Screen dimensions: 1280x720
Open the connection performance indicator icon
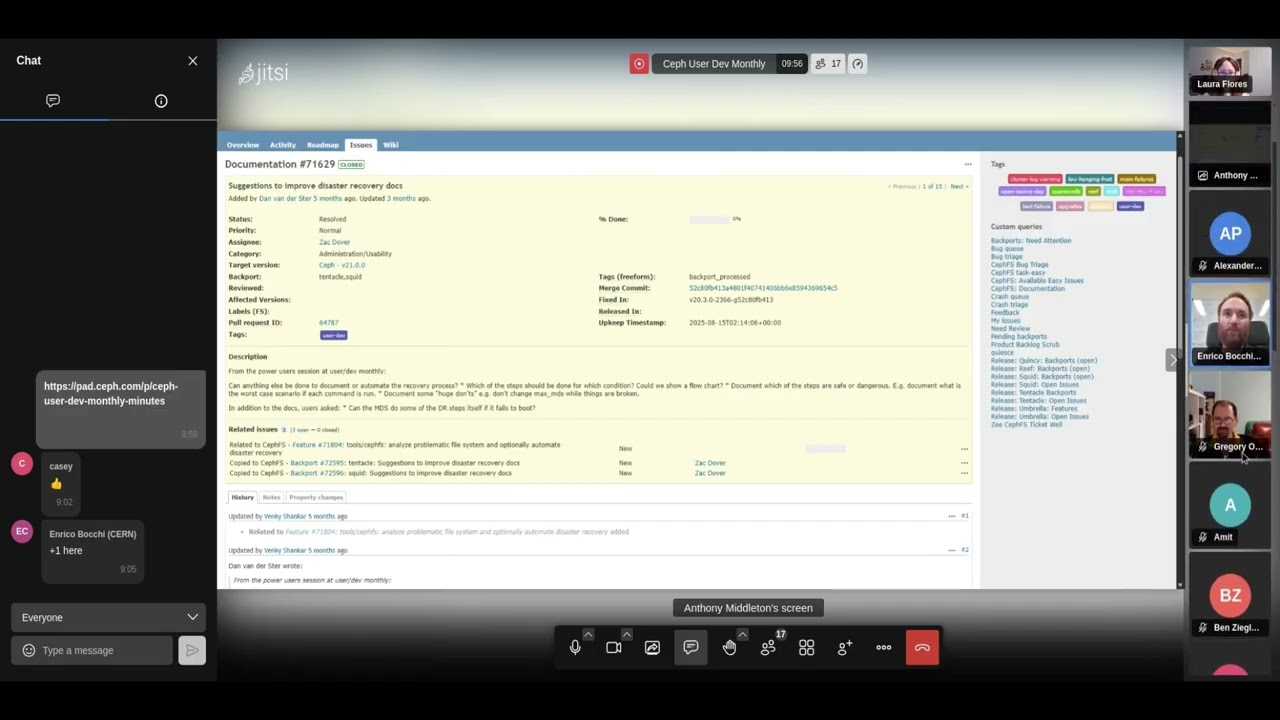coord(857,64)
